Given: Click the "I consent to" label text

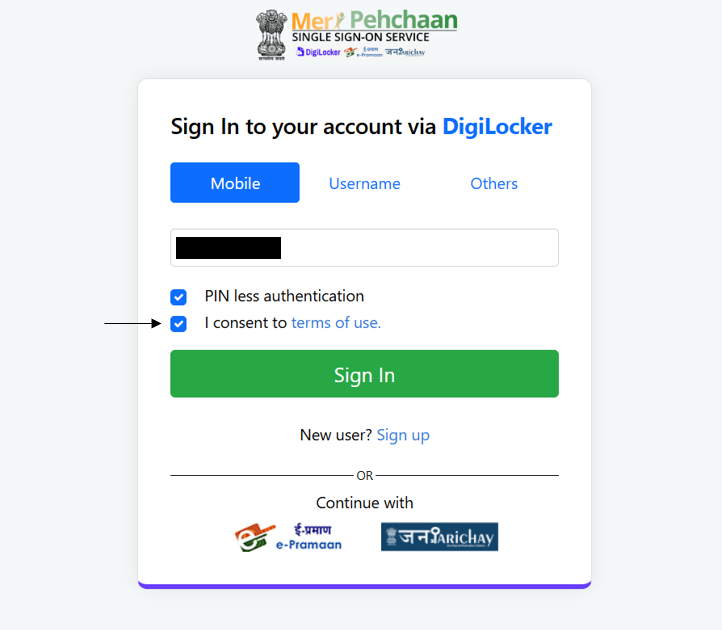Looking at the screenshot, I should point(246,323).
